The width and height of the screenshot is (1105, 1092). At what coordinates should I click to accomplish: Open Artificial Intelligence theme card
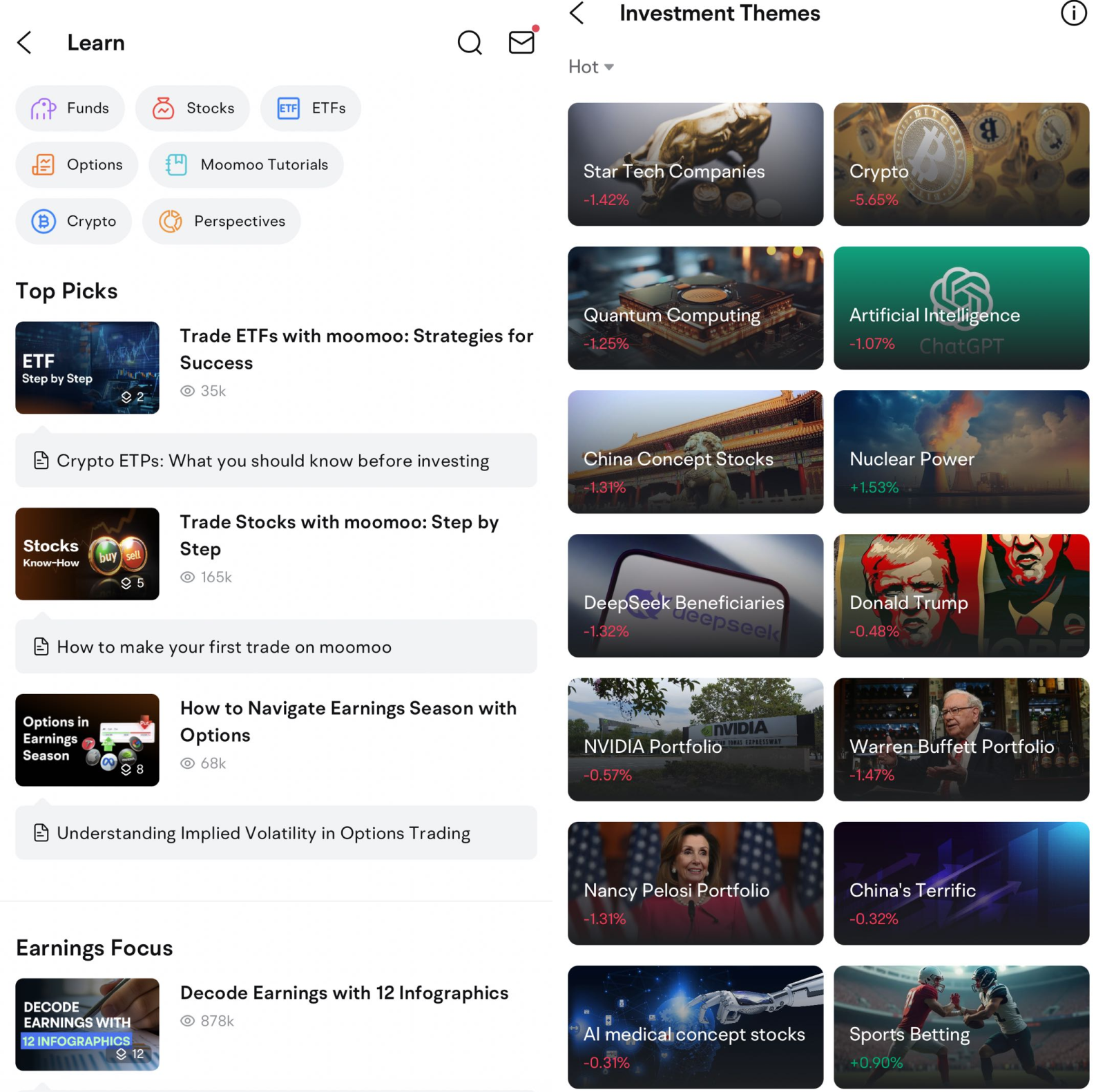click(961, 308)
